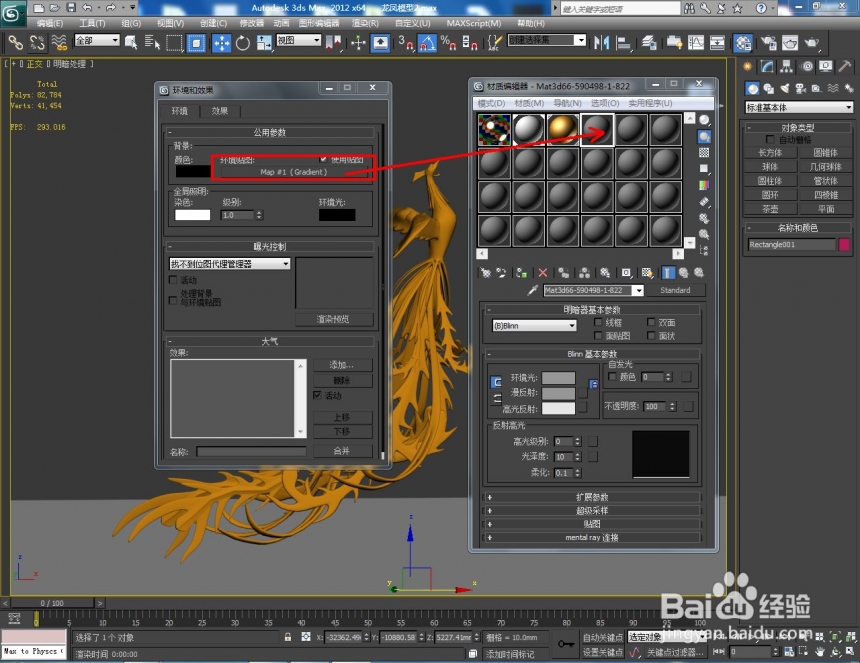The width and height of the screenshot is (860, 663).
Task: Save file from quick access toolbar
Action: (71, 7)
